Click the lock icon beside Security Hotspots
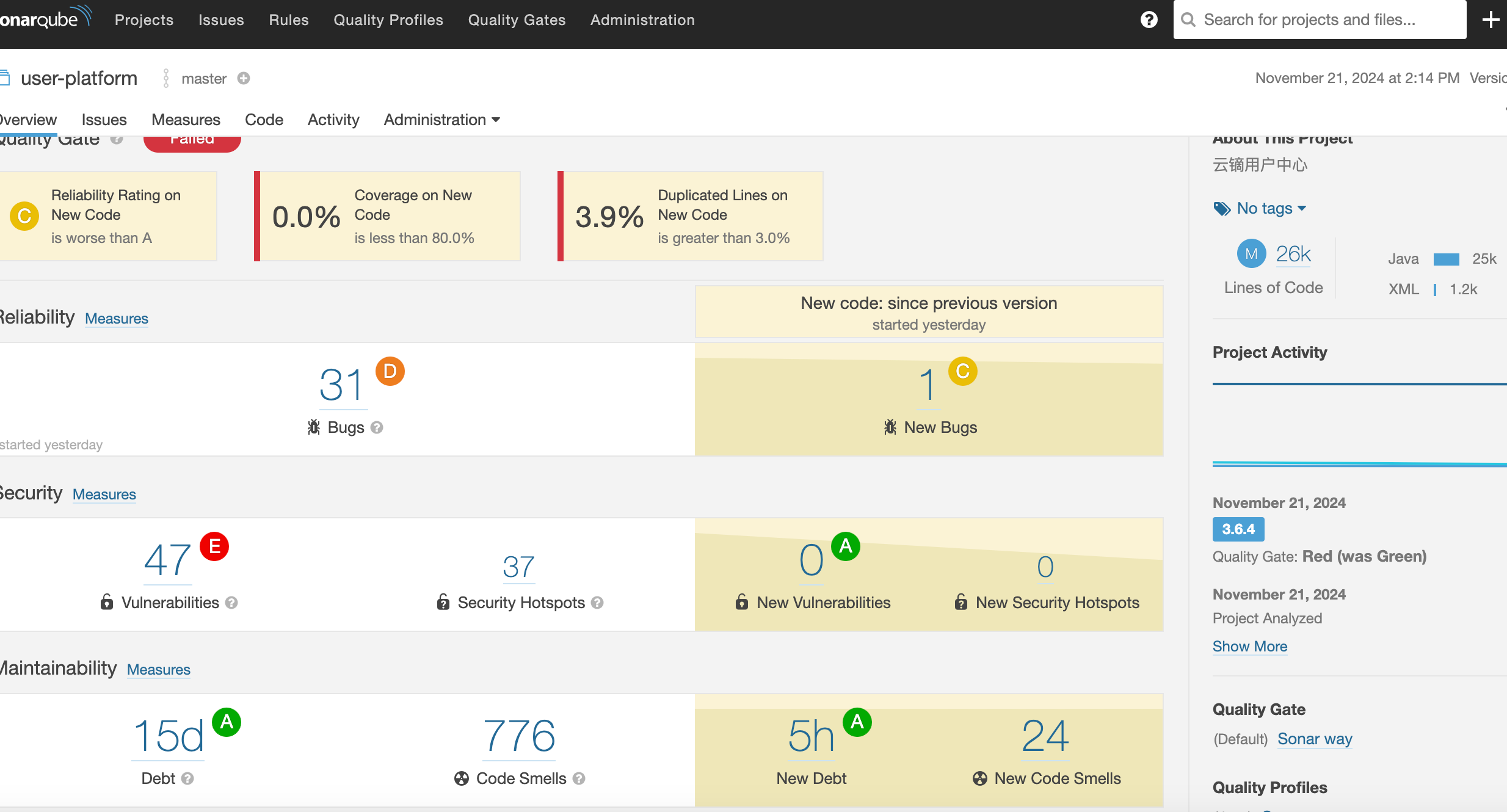The width and height of the screenshot is (1507, 812). 443,602
